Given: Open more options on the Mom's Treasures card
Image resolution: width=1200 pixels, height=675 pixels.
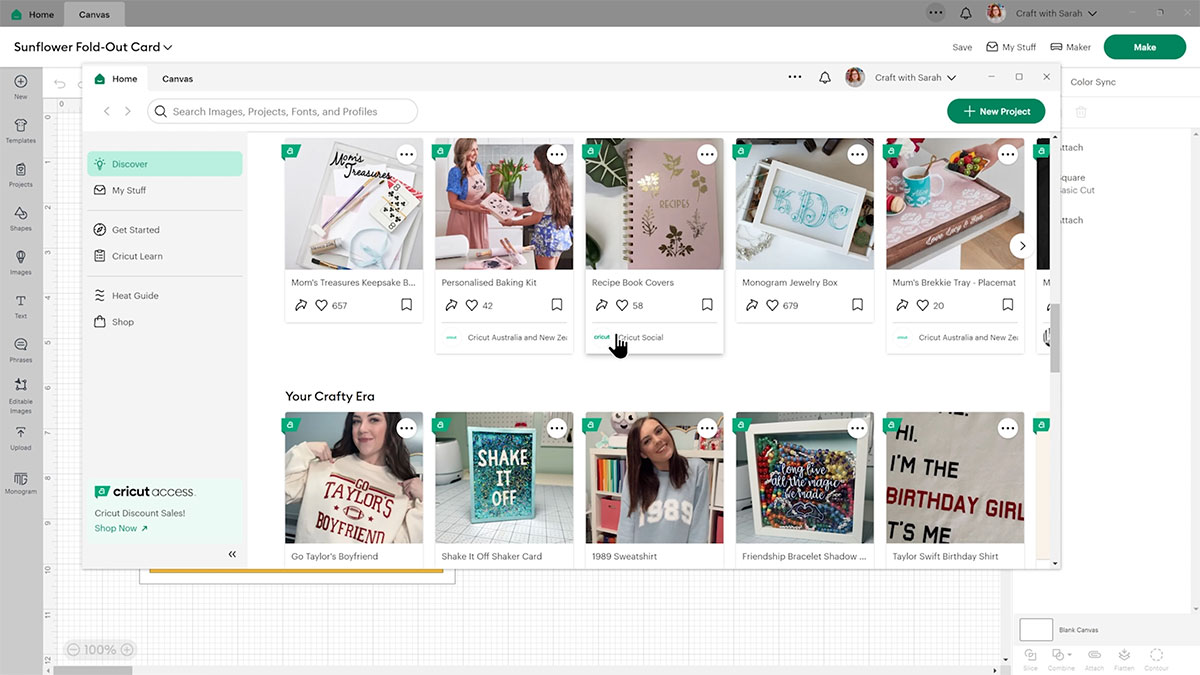Looking at the screenshot, I should tap(407, 154).
